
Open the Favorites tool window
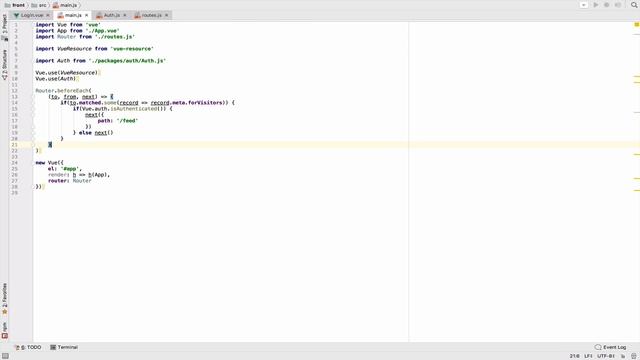[4, 298]
